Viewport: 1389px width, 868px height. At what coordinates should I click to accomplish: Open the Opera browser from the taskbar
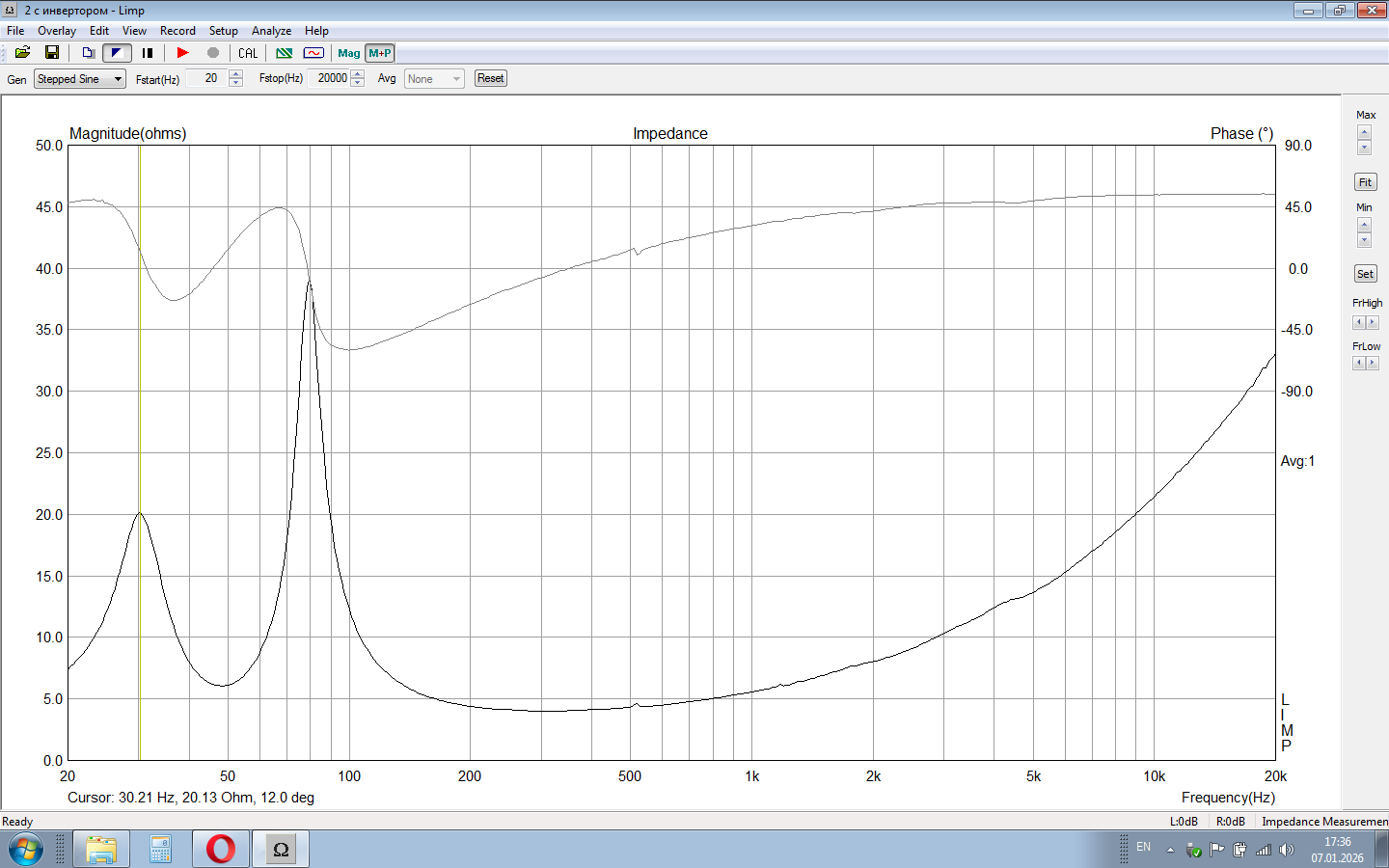[x=221, y=850]
